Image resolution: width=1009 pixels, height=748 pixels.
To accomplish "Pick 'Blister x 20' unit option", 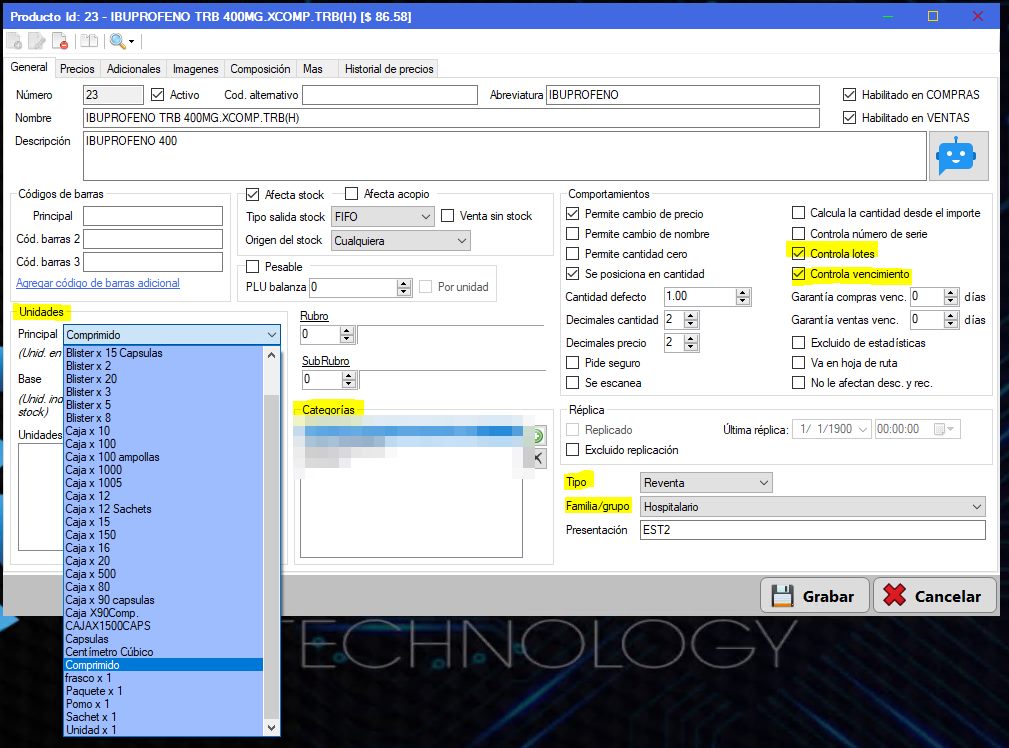I will tap(163, 379).
